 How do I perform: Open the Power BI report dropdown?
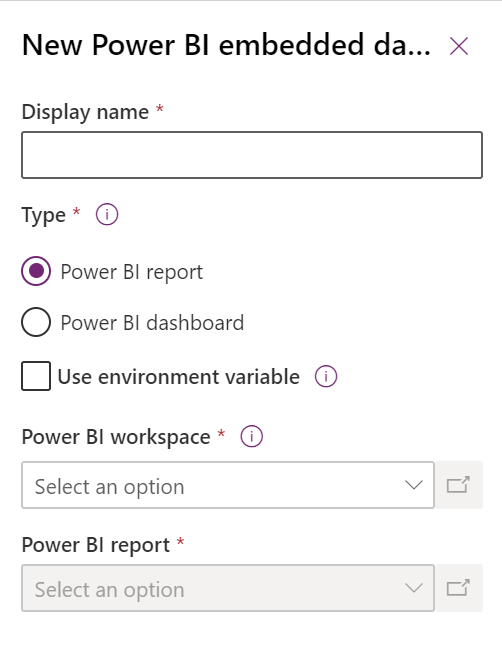(x=228, y=588)
